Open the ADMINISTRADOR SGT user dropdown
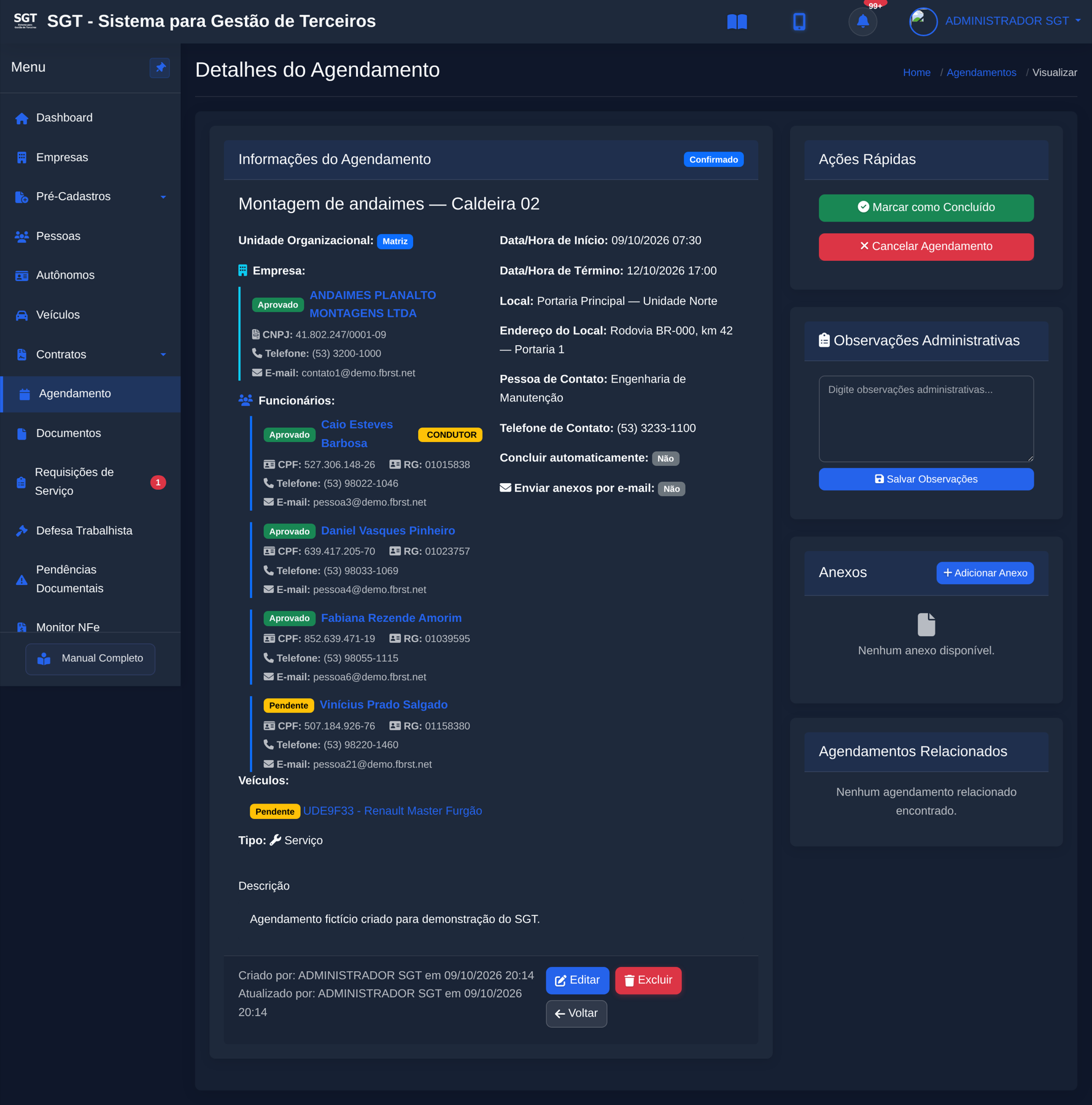 [1012, 21]
